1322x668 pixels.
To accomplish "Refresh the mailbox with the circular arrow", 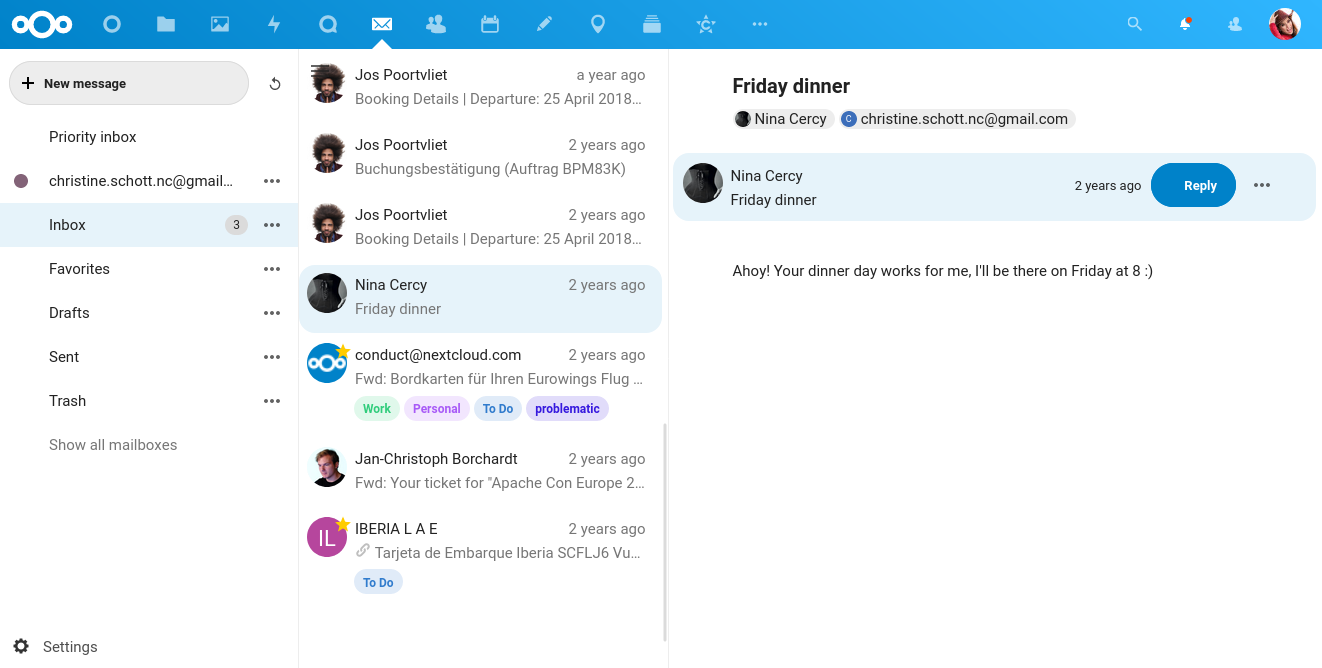I will click(x=275, y=83).
